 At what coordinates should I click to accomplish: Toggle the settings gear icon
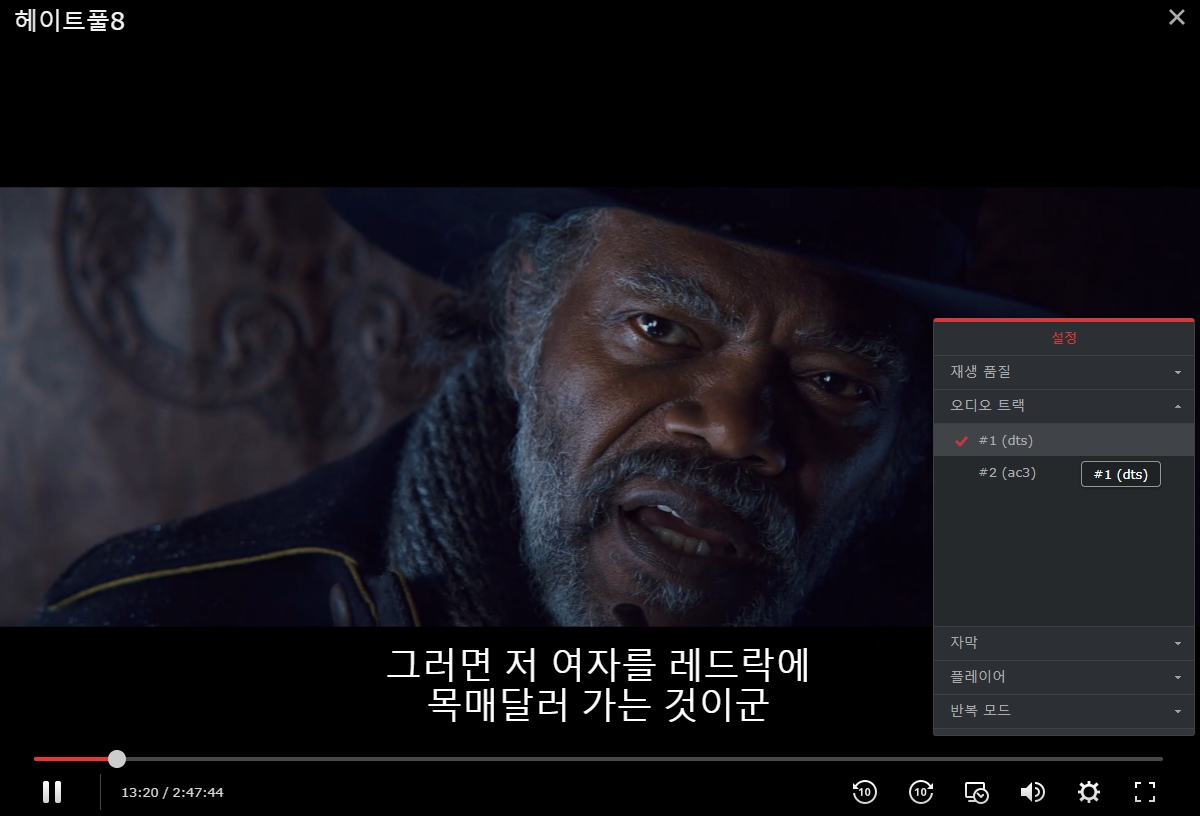pos(1089,792)
